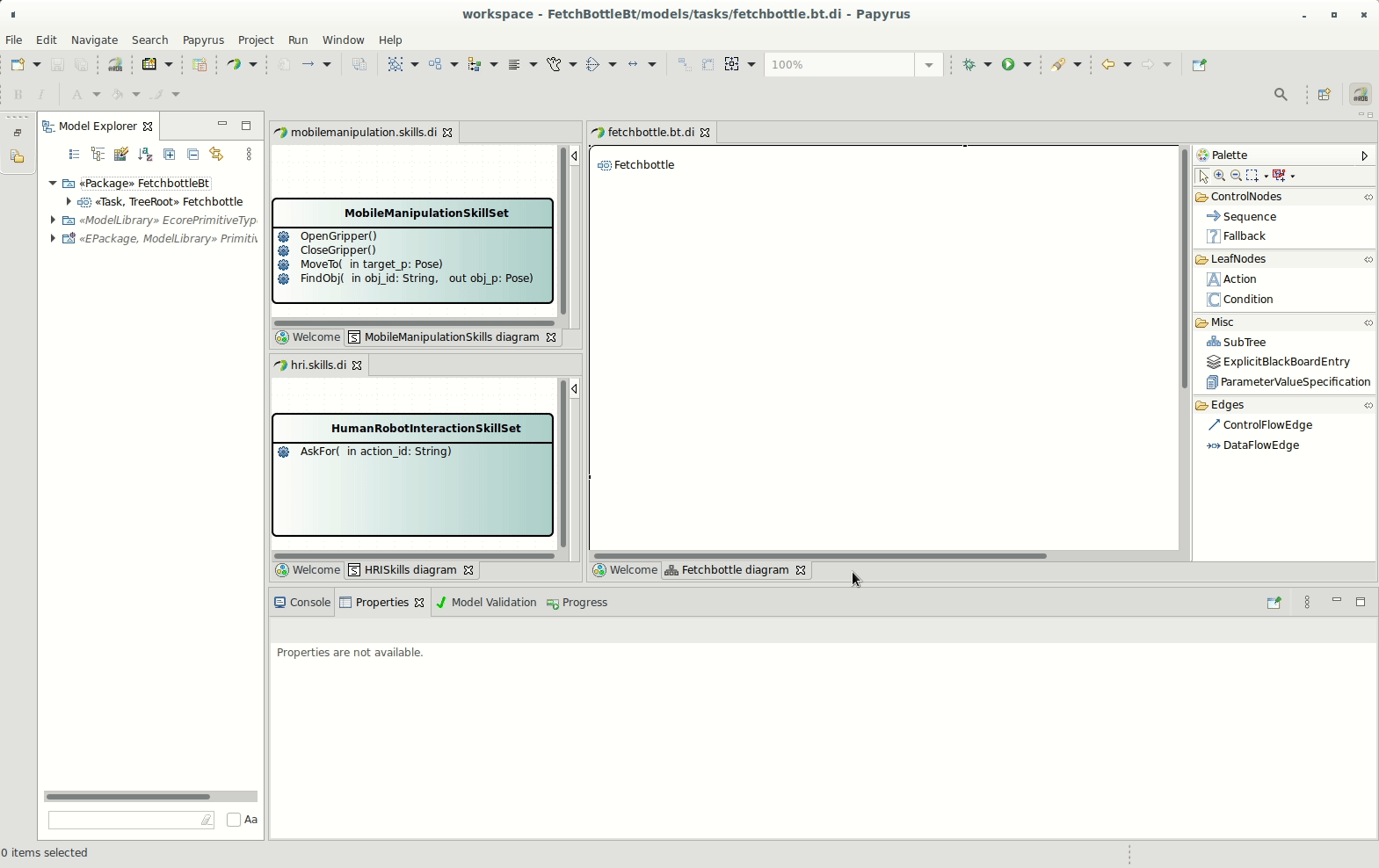The width and height of the screenshot is (1379, 868).
Task: Expand the Task TreeRoot Fetchbottle tree node
Action: click(69, 202)
